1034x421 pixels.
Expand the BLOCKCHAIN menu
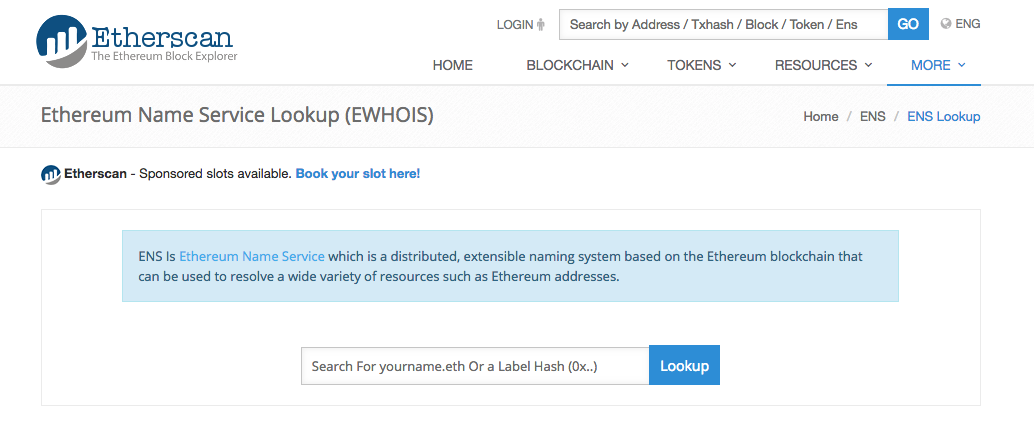pyautogui.click(x=577, y=65)
